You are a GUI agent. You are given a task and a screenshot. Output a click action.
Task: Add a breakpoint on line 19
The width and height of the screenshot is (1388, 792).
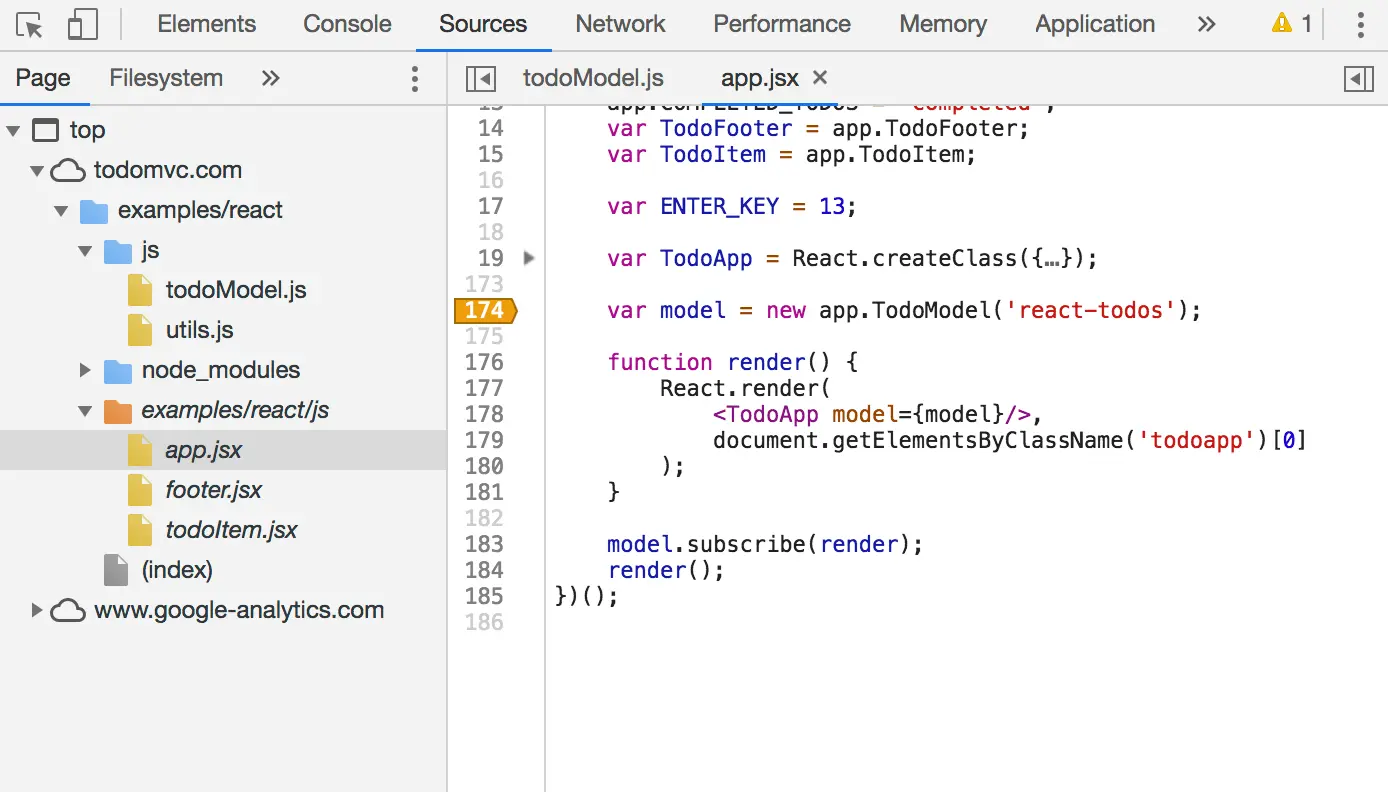click(491, 258)
